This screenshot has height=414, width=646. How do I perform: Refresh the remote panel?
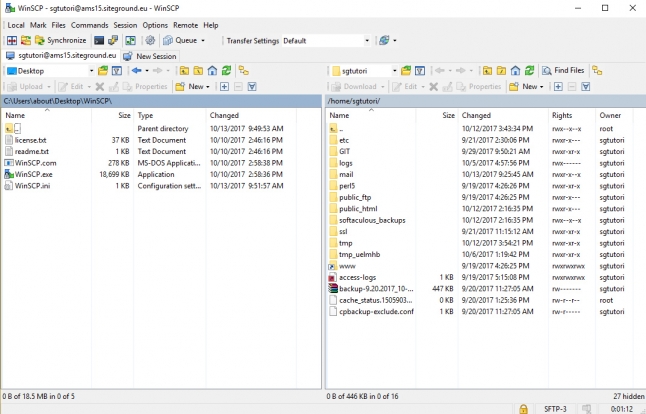coord(529,71)
